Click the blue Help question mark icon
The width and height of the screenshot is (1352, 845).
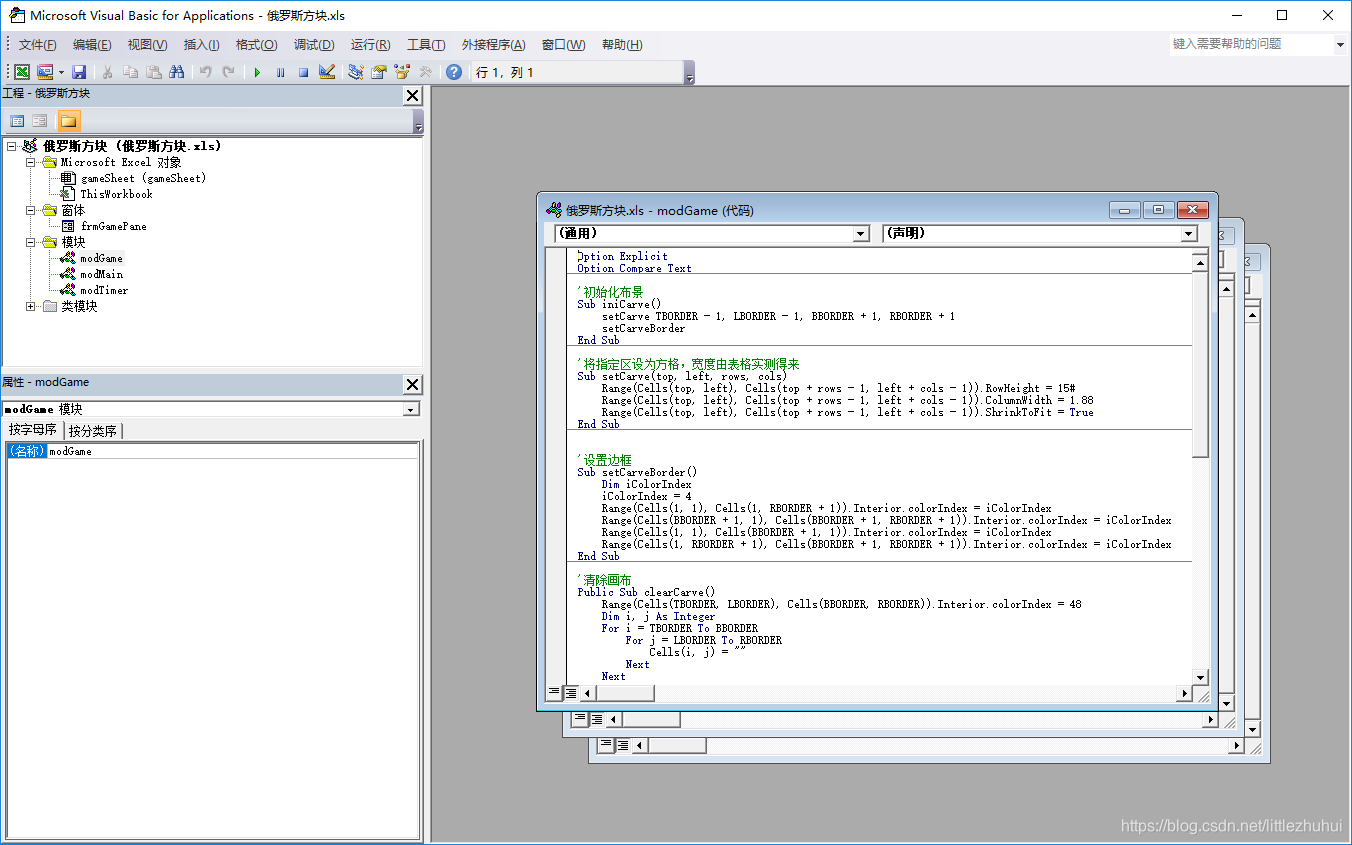pos(454,72)
